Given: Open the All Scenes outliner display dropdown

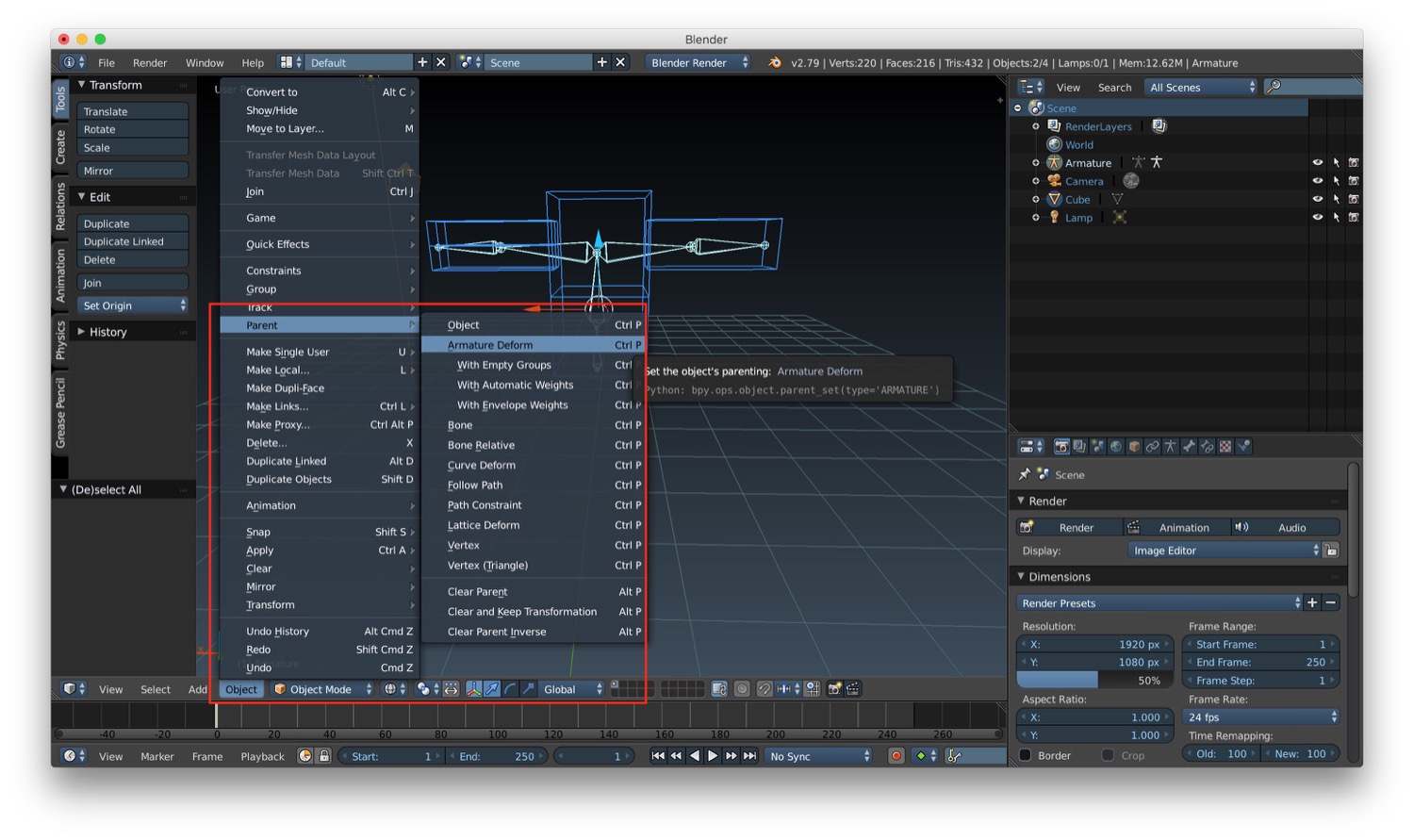Looking at the screenshot, I should [x=1202, y=87].
